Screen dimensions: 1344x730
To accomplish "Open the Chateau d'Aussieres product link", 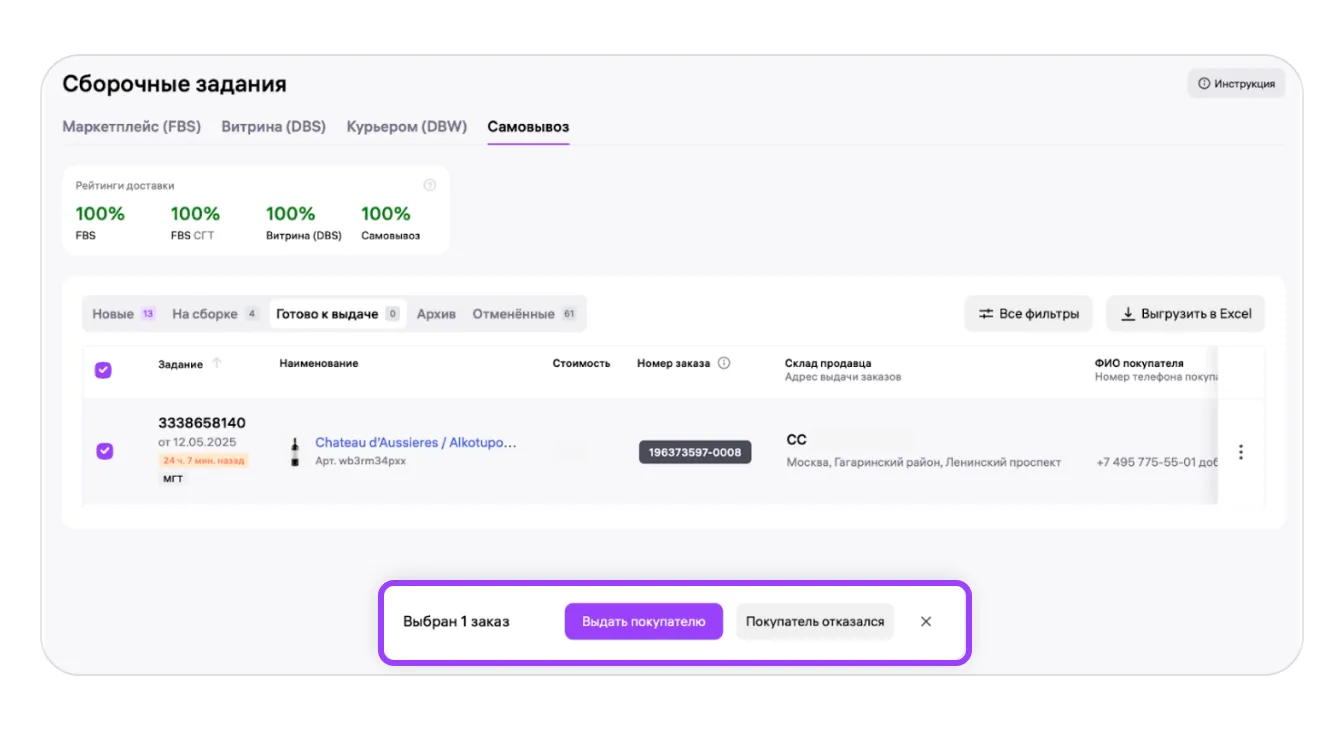I will coord(415,442).
